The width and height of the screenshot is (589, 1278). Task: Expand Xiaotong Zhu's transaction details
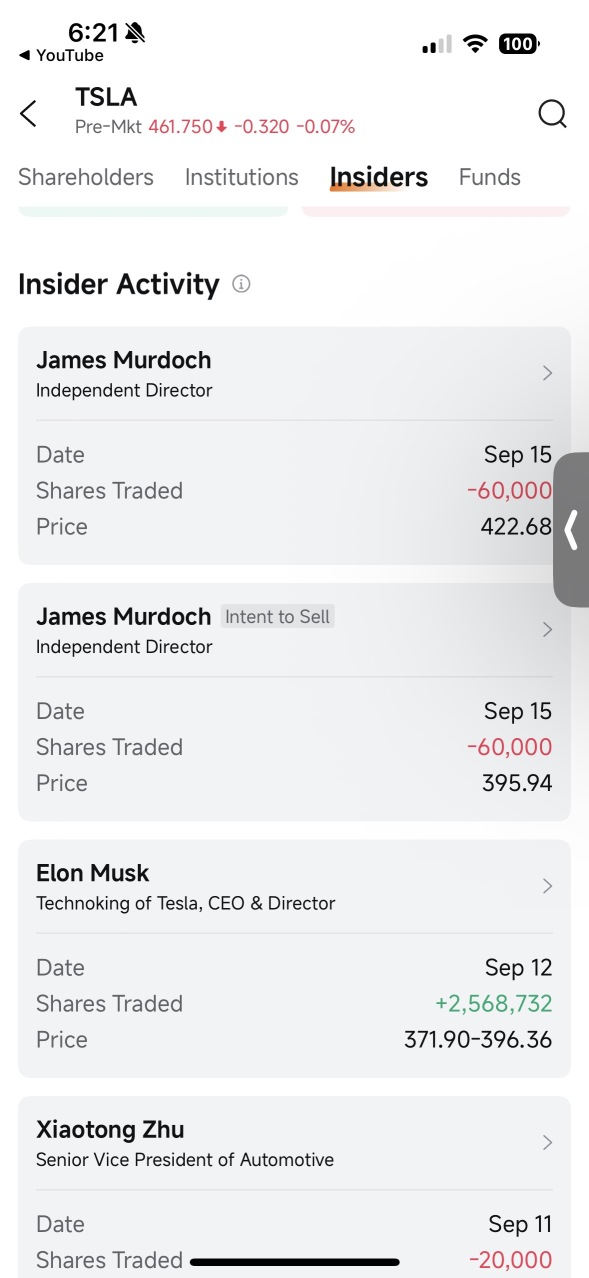click(x=547, y=1142)
